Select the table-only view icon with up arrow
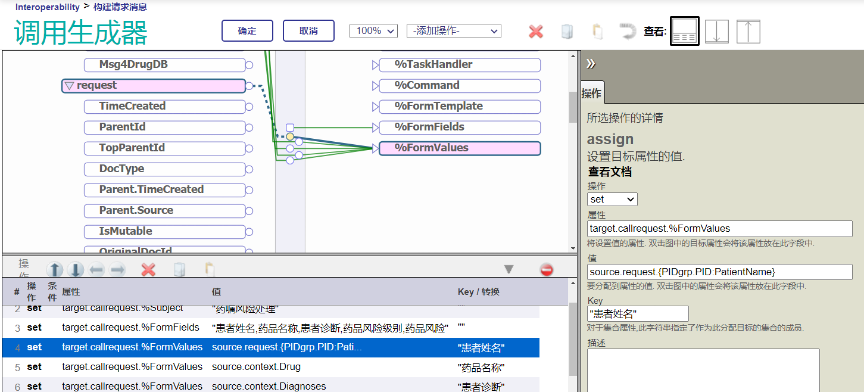Image resolution: width=864 pixels, height=392 pixels. click(748, 32)
